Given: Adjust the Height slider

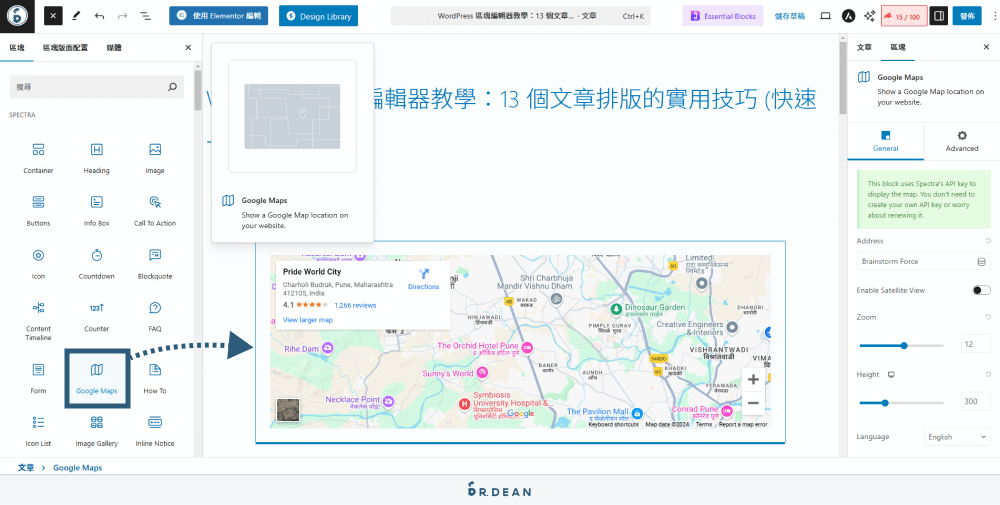Looking at the screenshot, I should click(x=901, y=403).
